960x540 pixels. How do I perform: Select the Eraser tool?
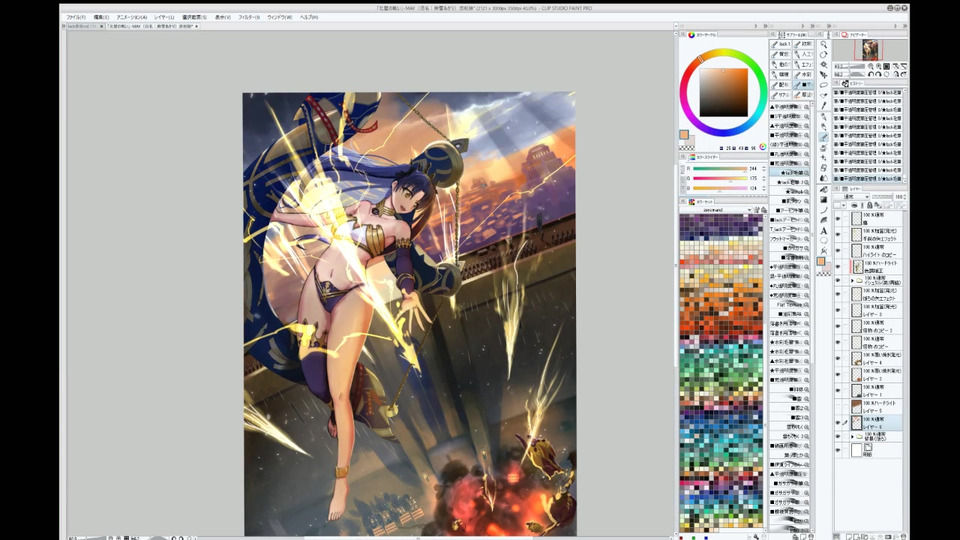pos(824,167)
